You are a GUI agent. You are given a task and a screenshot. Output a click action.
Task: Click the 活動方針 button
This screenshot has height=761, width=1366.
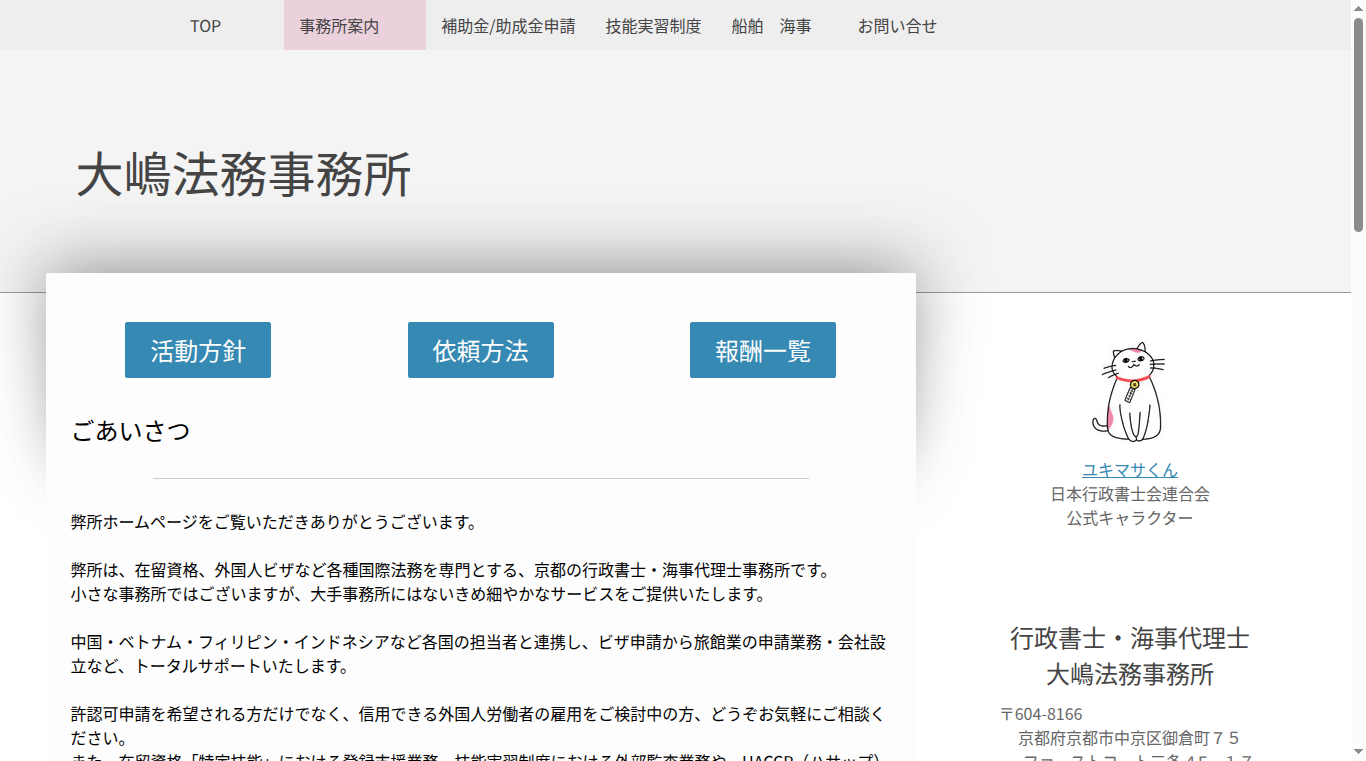pos(198,350)
